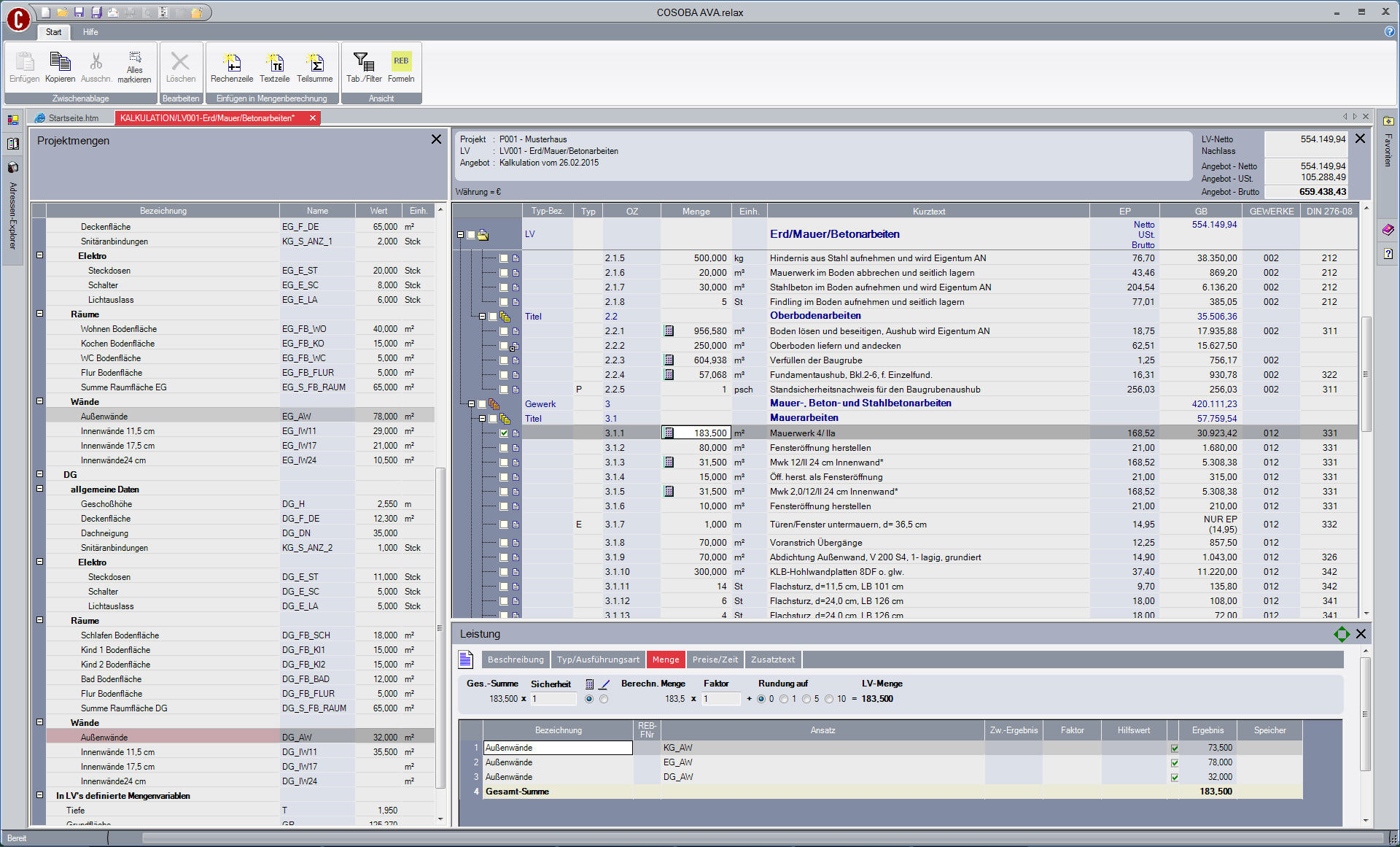This screenshot has height=847, width=1400.
Task: Open the Typ/Ausführungsart tab
Action: click(x=598, y=660)
